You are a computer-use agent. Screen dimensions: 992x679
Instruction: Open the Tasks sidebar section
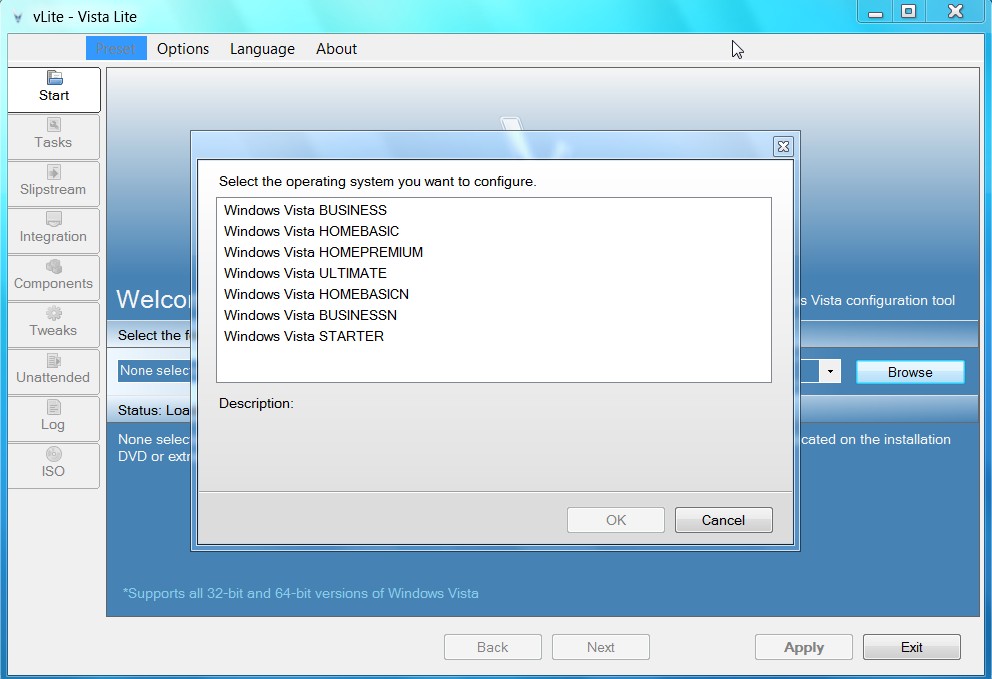(54, 136)
